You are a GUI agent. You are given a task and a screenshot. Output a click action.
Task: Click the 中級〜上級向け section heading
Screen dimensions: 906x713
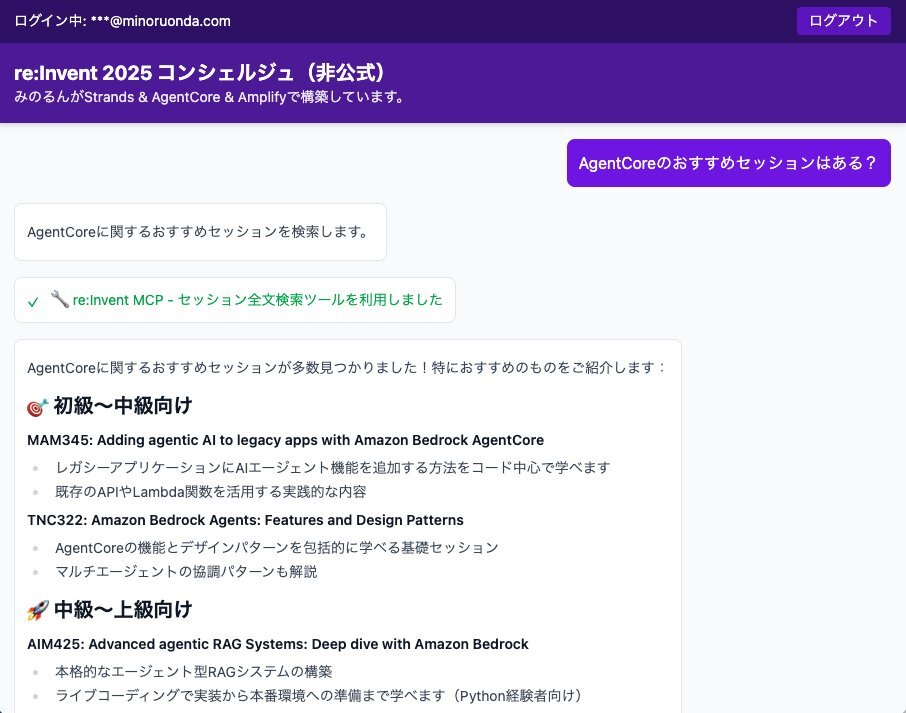122,610
